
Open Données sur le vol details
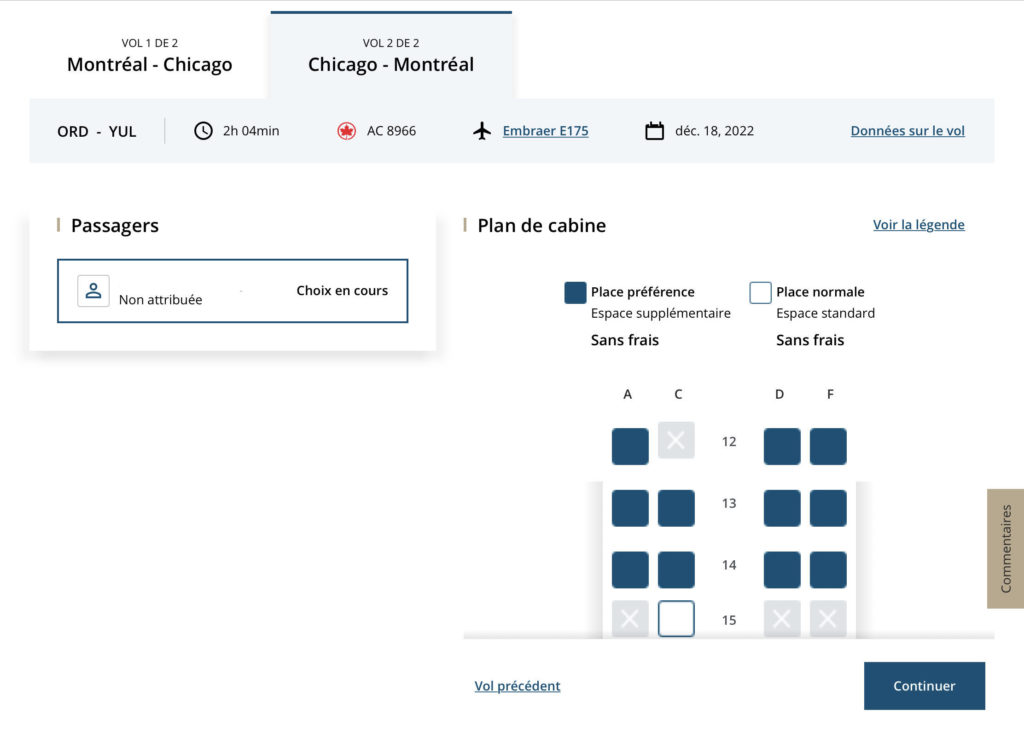coord(907,131)
